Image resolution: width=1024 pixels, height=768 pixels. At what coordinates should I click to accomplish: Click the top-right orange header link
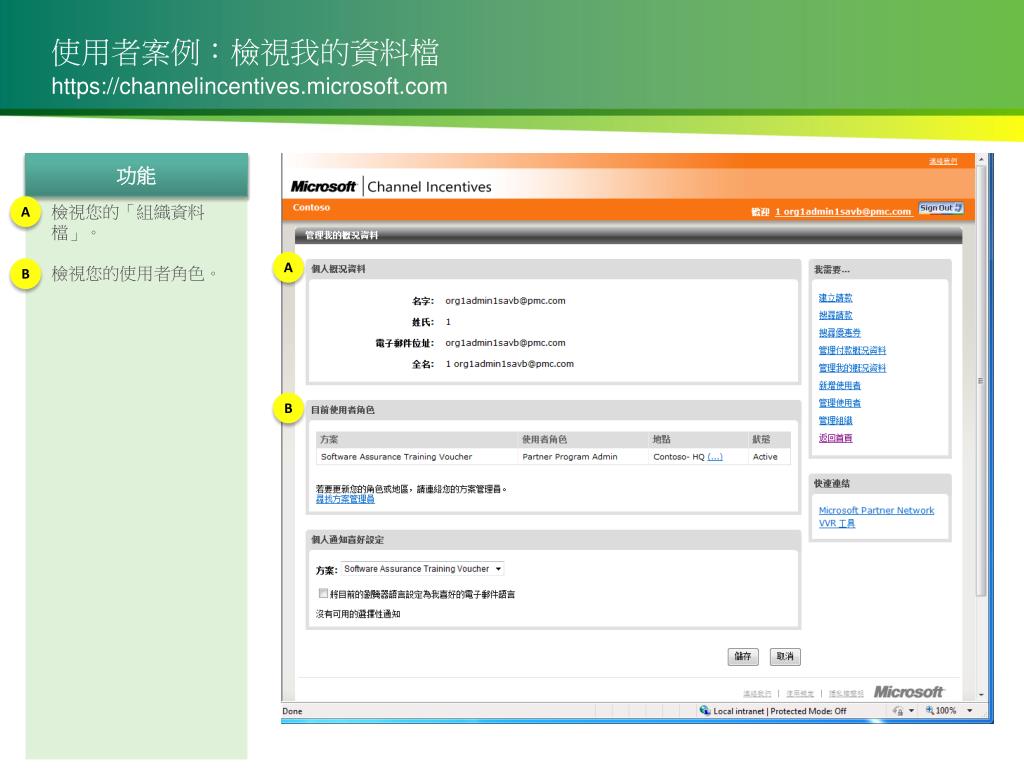943,161
